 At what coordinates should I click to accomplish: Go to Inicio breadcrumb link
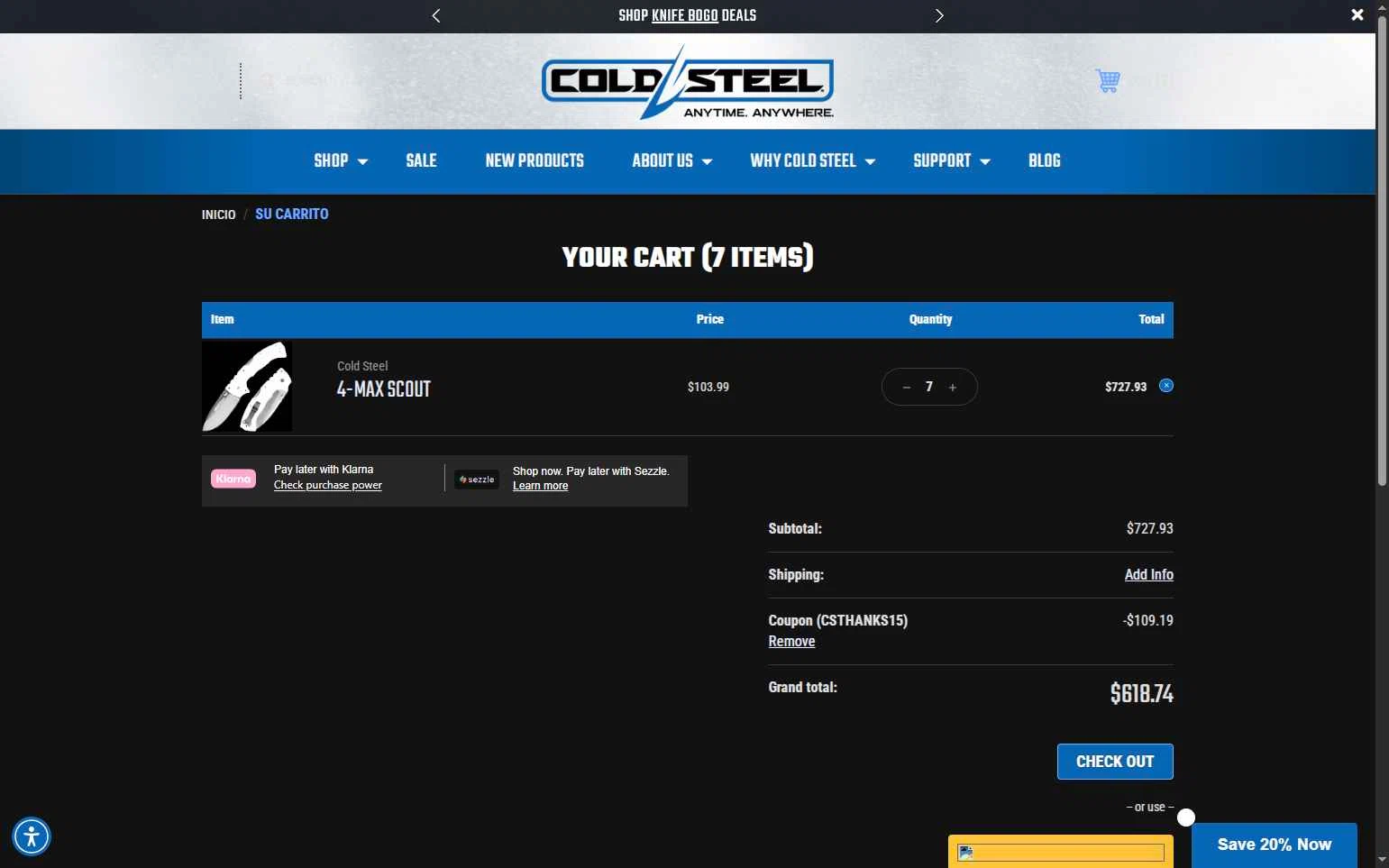point(218,215)
